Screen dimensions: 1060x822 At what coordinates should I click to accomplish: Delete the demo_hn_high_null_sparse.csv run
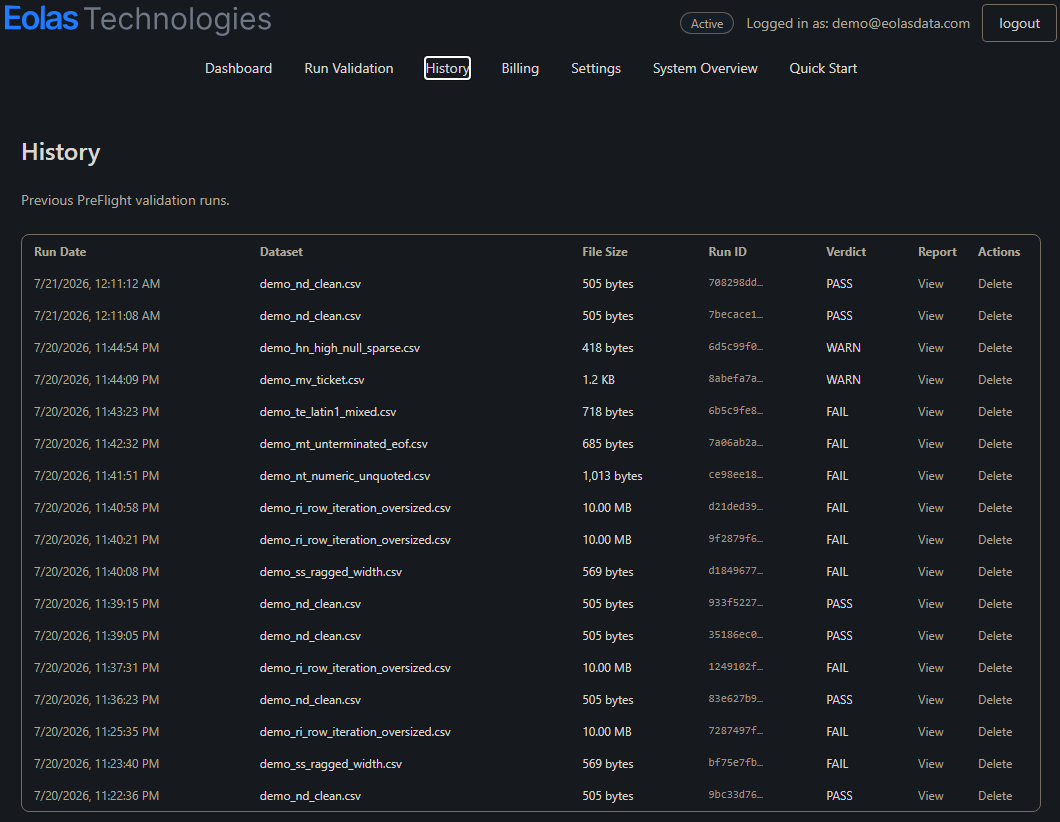pos(994,347)
